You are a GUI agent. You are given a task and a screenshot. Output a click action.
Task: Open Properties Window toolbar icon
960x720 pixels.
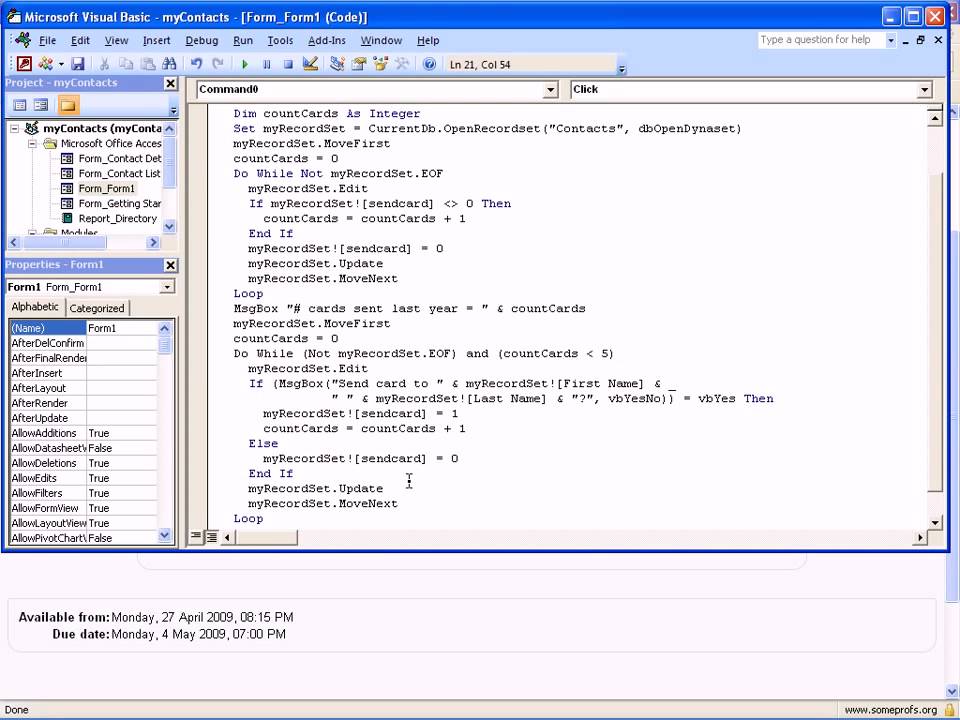[359, 64]
